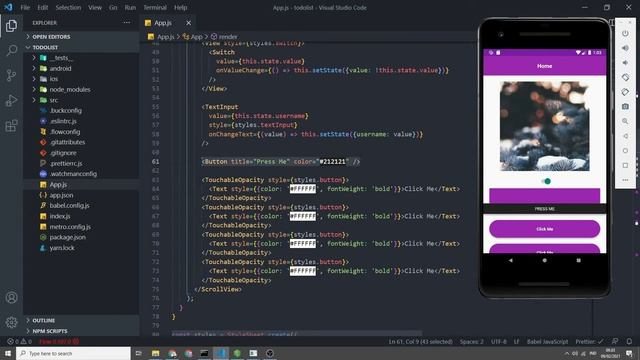Click emulator power button
The height and width of the screenshot is (360, 640).
point(625,33)
